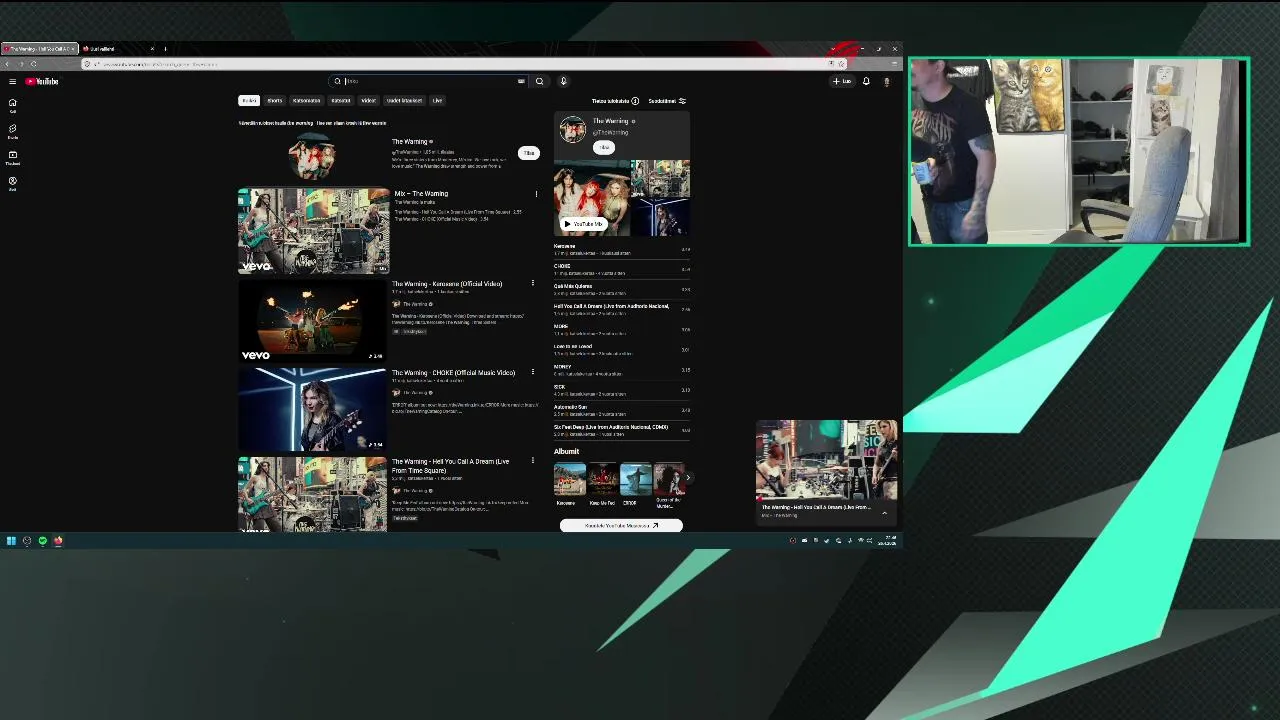Screen dimensions: 1280x720
Task: Select the Videot filter chip
Action: click(368, 100)
